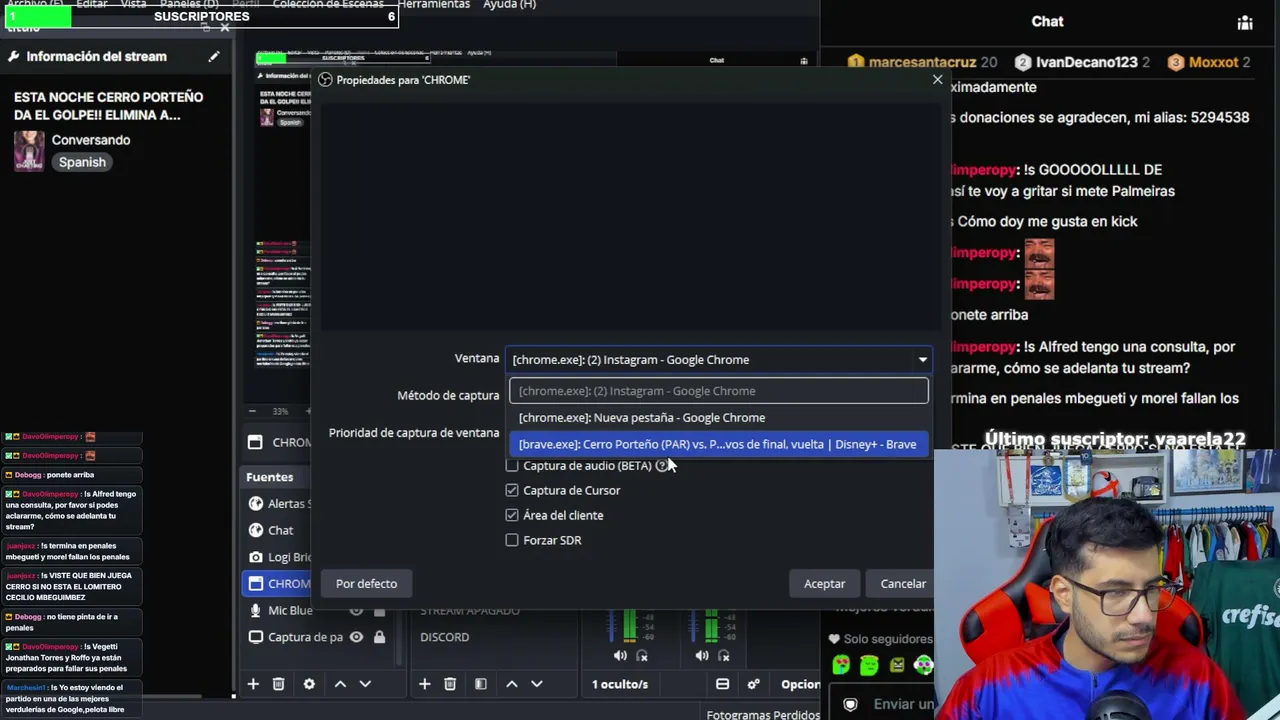The width and height of the screenshot is (1280, 720).
Task: Delete the selected source with the trash icon
Action: pyautogui.click(x=279, y=684)
